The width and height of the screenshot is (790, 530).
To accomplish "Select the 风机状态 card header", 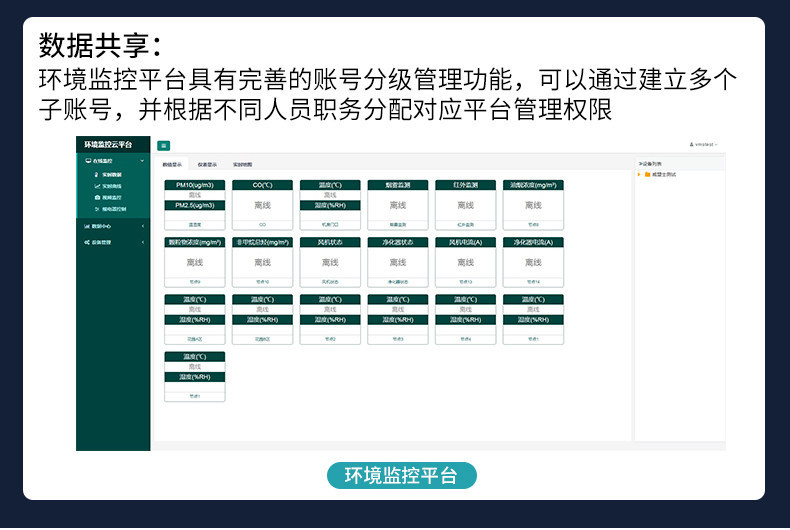I will tap(330, 242).
